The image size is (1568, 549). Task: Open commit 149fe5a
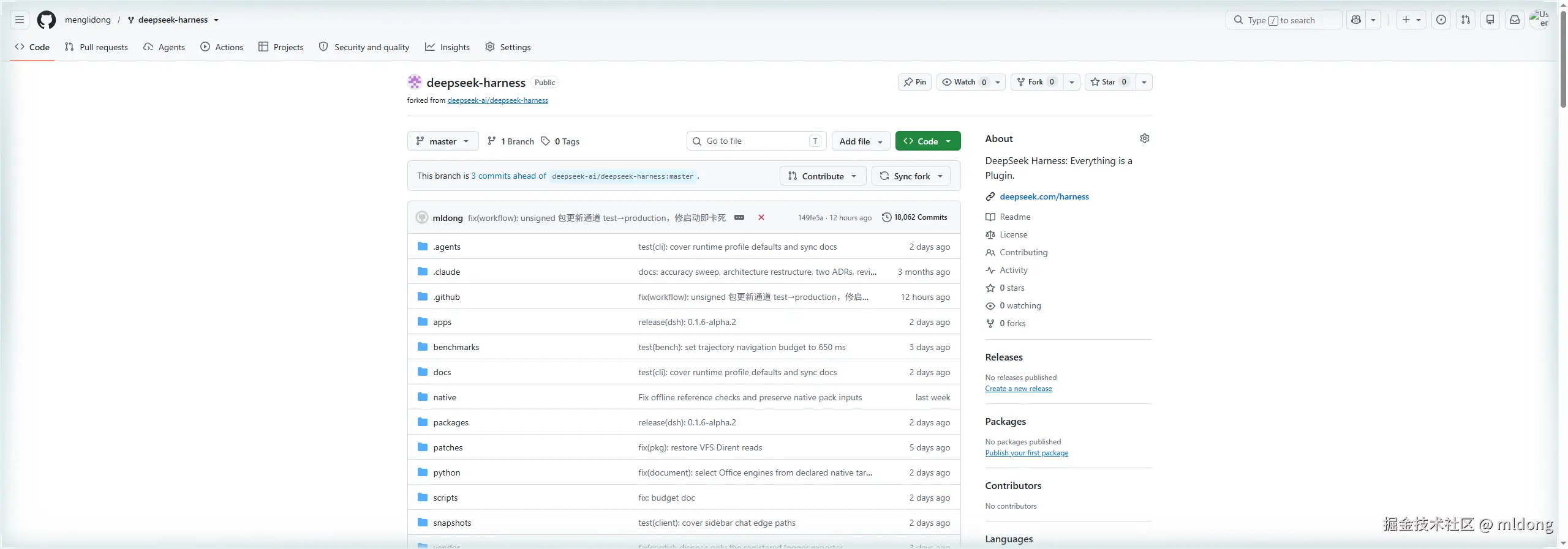(x=810, y=218)
